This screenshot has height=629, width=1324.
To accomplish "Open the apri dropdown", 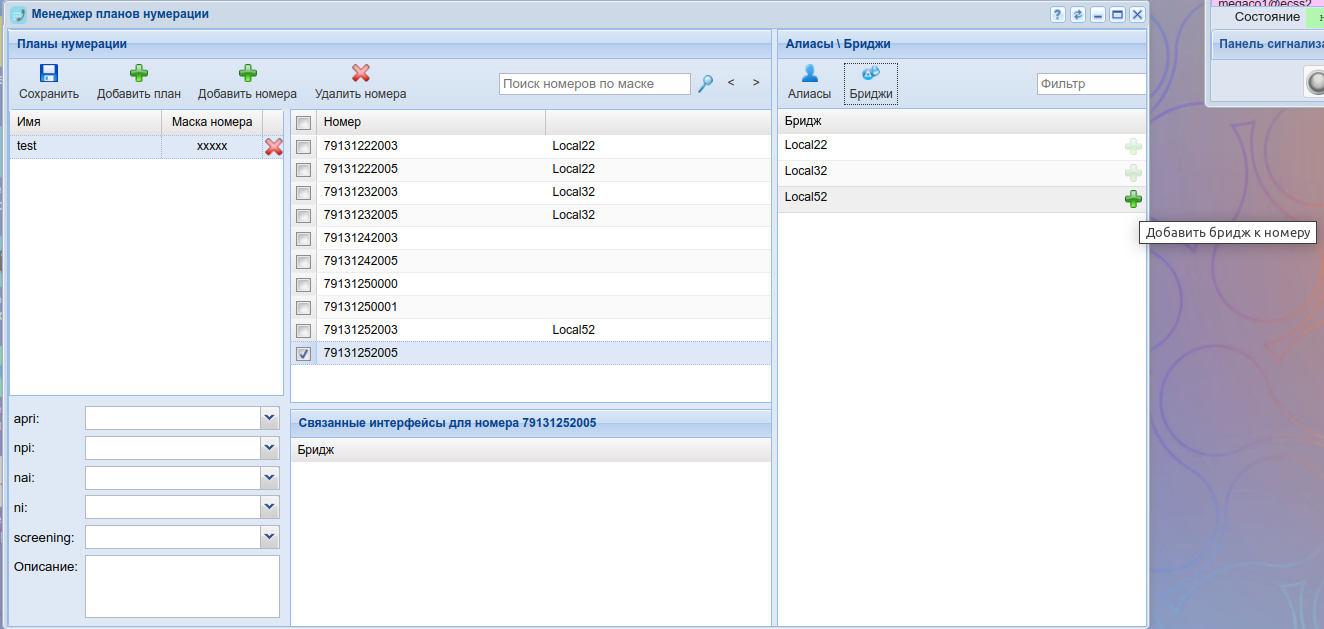I will coord(269,417).
